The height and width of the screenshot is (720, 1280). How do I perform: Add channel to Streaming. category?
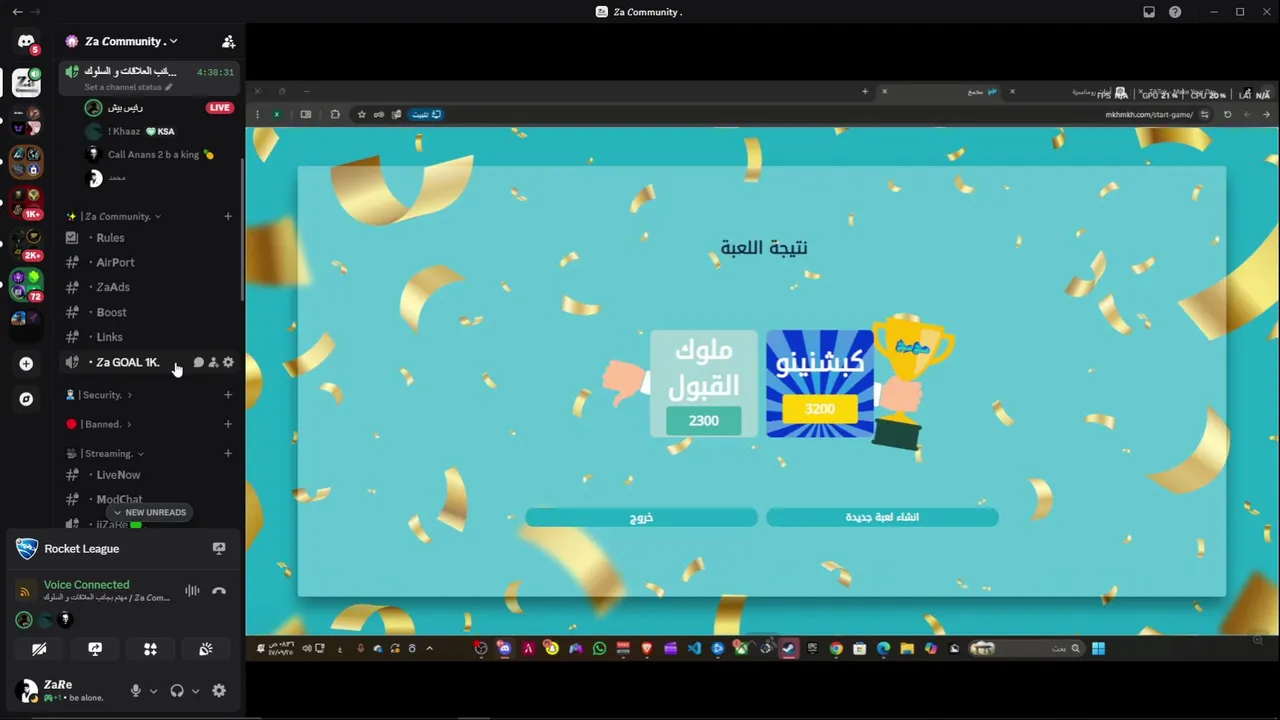[228, 453]
